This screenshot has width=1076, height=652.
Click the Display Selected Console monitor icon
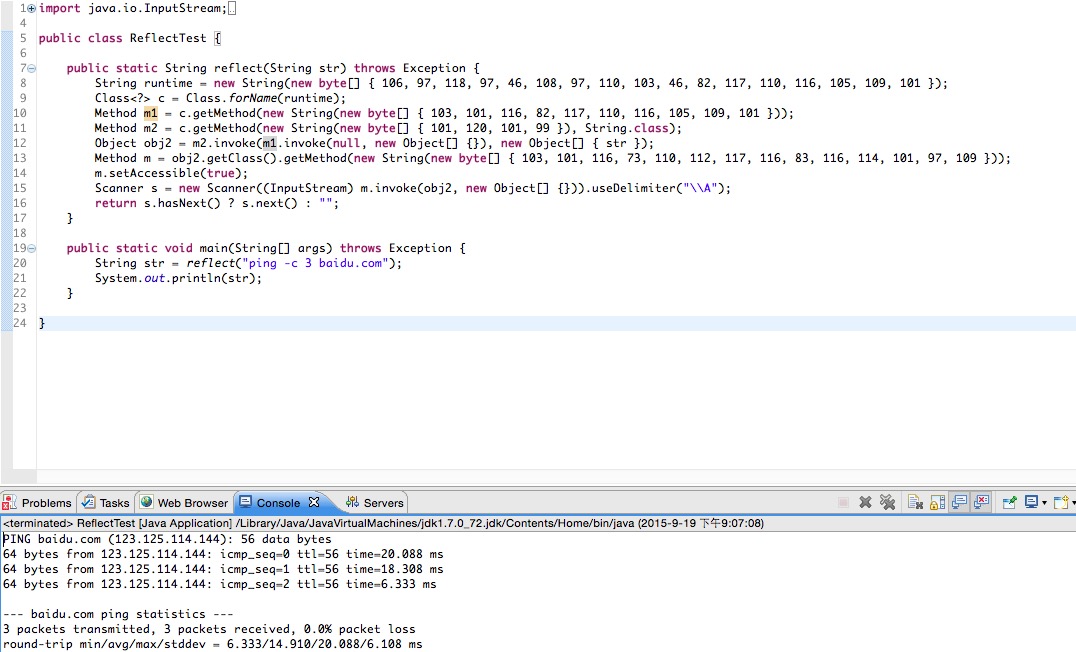(1031, 502)
